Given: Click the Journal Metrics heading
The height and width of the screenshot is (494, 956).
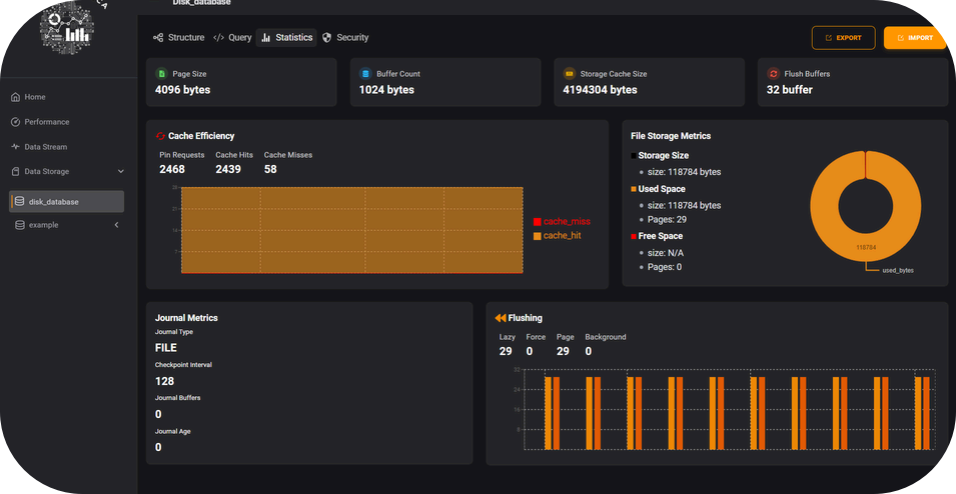Looking at the screenshot, I should coord(186,318).
